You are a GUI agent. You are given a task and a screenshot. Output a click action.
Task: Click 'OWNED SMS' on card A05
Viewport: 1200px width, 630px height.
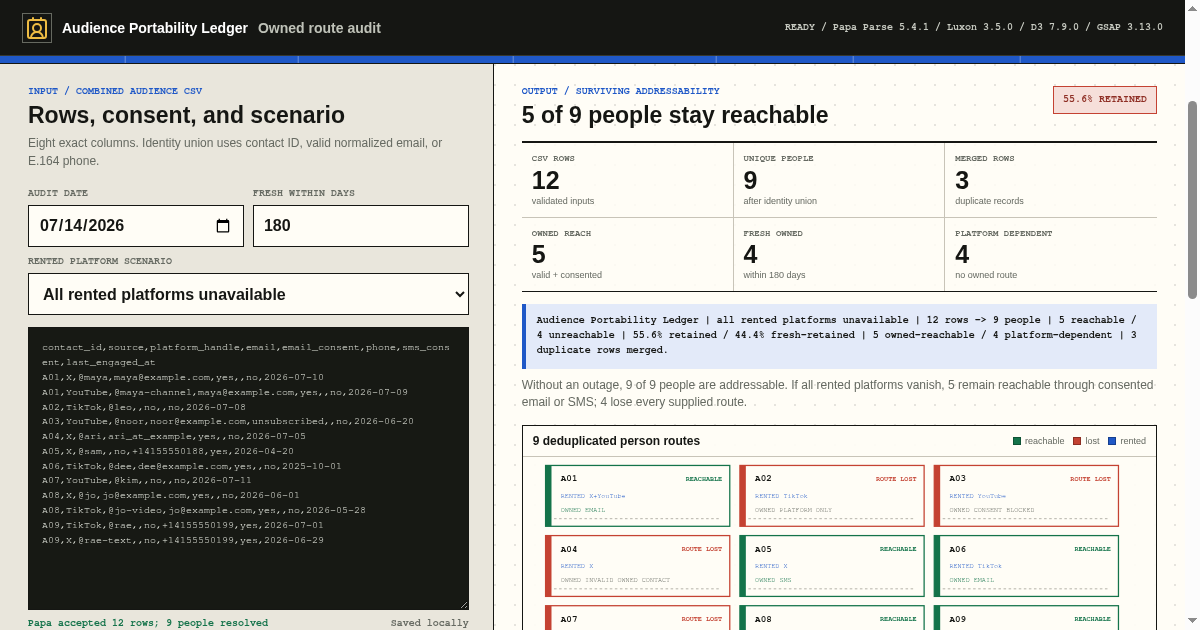tap(775, 580)
